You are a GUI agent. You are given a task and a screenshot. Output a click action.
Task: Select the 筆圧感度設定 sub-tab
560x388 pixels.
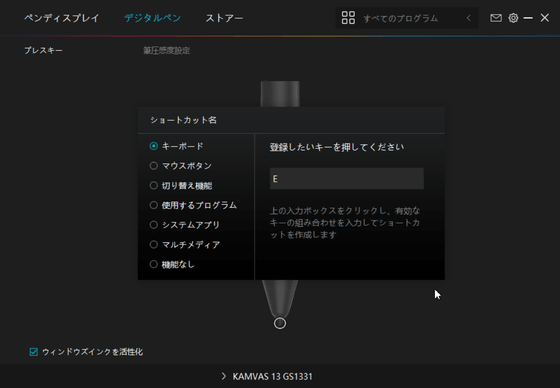pos(166,50)
